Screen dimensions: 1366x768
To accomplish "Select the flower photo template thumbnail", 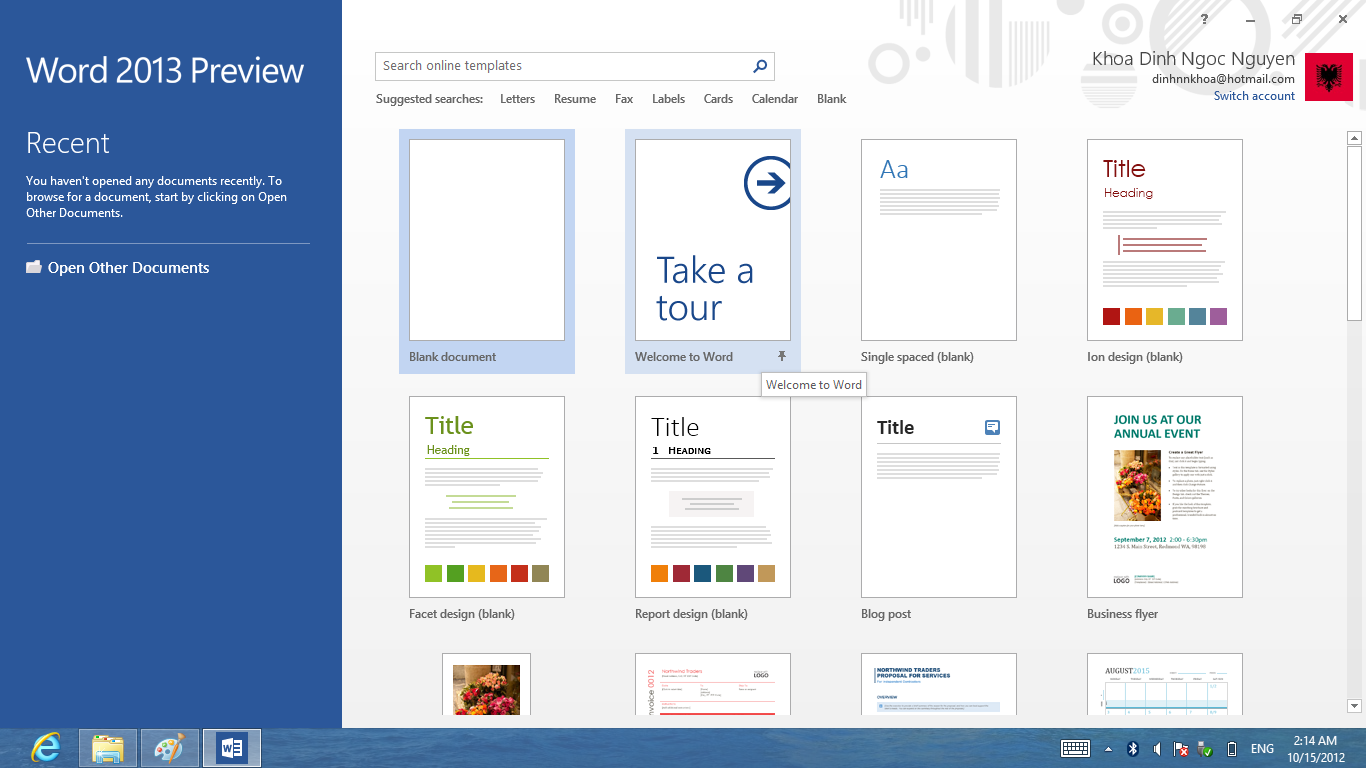I will click(x=487, y=684).
